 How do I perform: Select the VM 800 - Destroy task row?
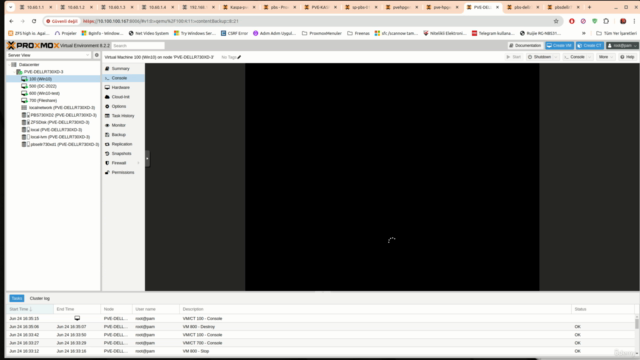point(320,327)
